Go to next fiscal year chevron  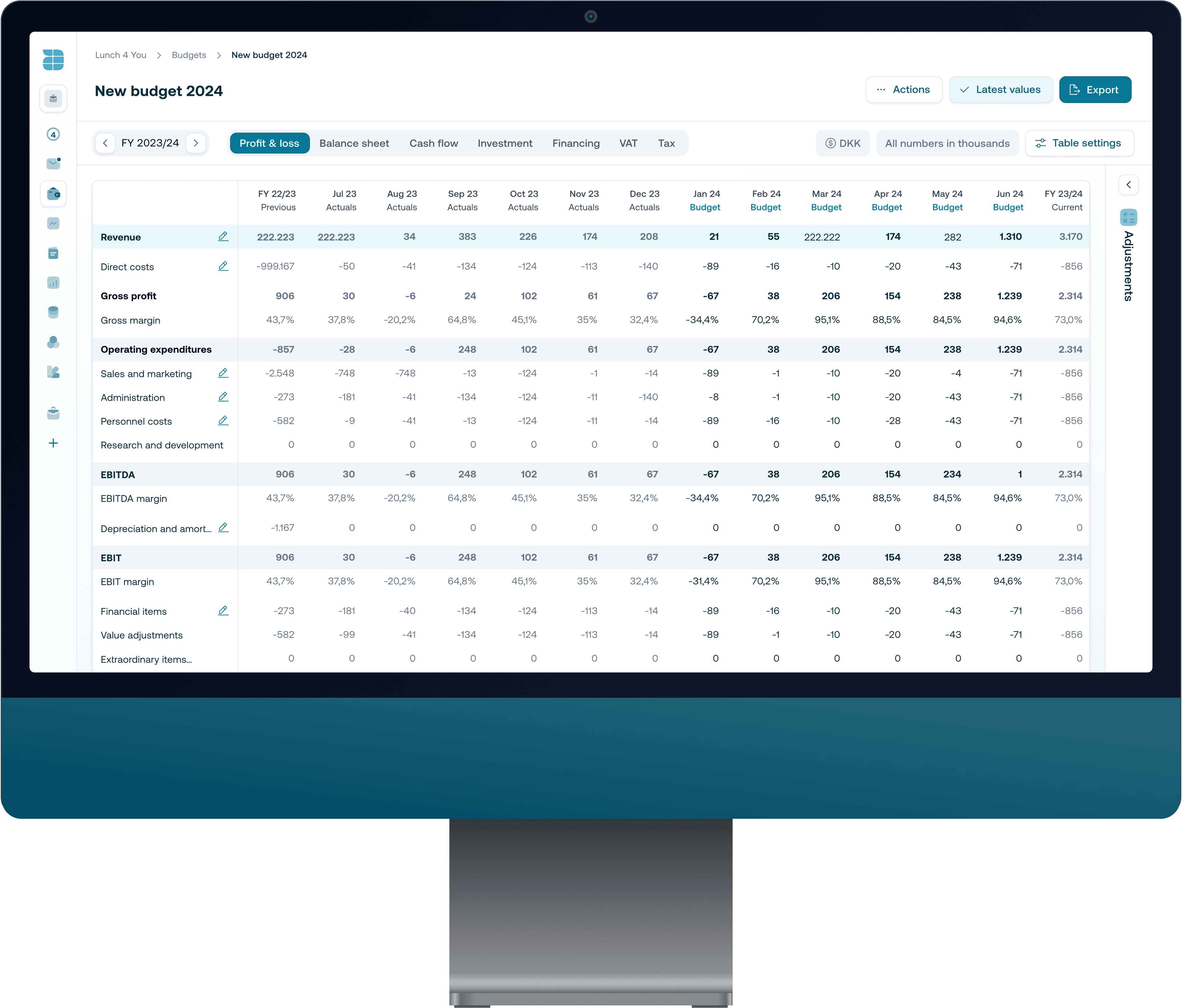point(196,143)
